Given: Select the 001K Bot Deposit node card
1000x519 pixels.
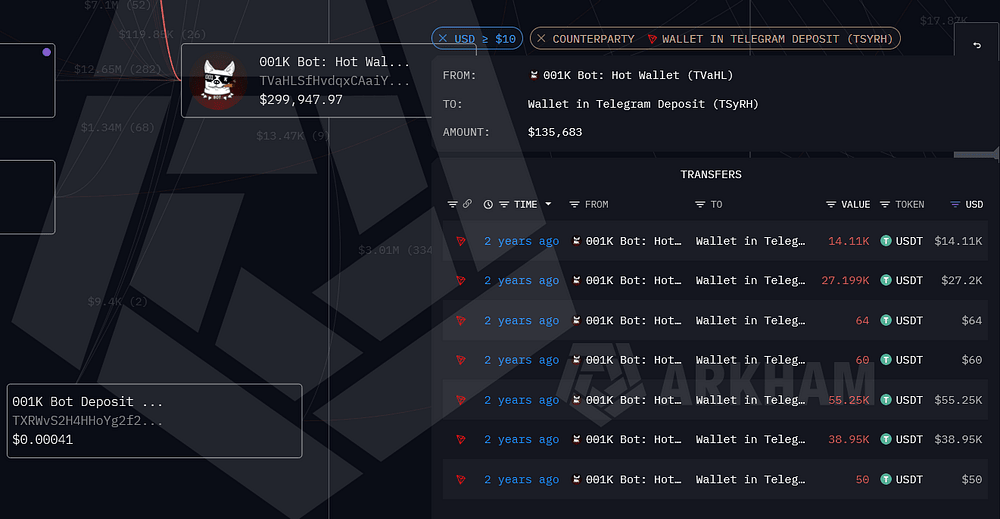Looking at the screenshot, I should (154, 421).
